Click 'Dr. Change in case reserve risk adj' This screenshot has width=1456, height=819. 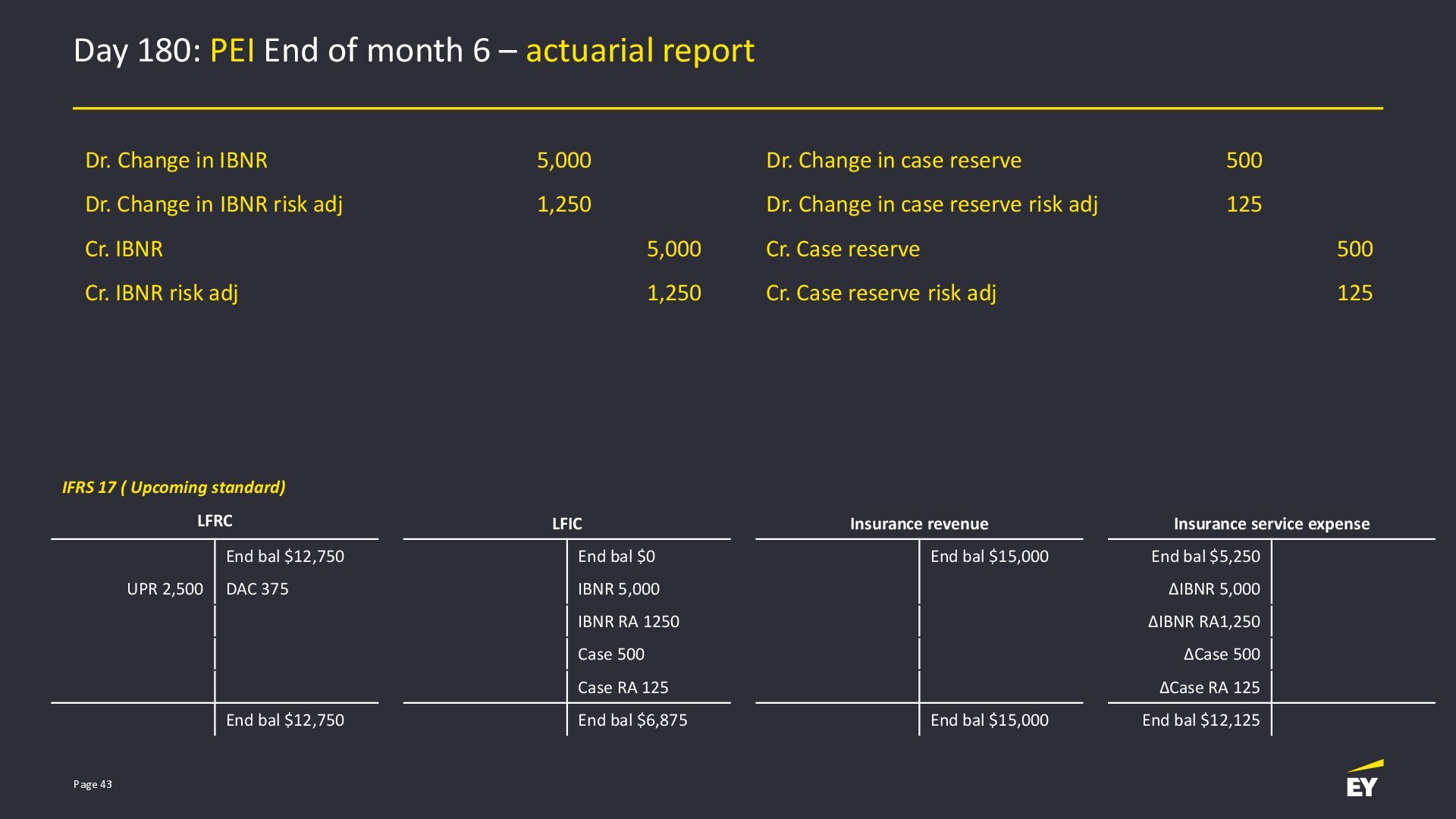[931, 204]
